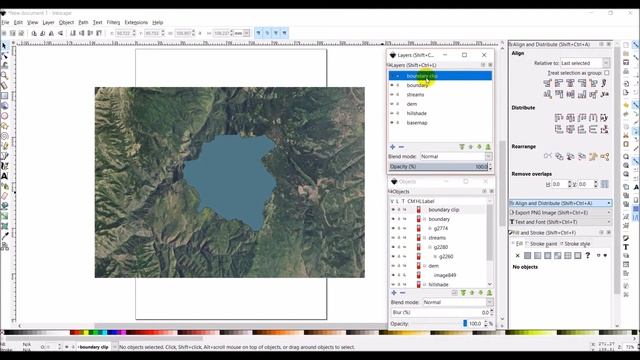Click the X coordinate input field

tap(124, 33)
